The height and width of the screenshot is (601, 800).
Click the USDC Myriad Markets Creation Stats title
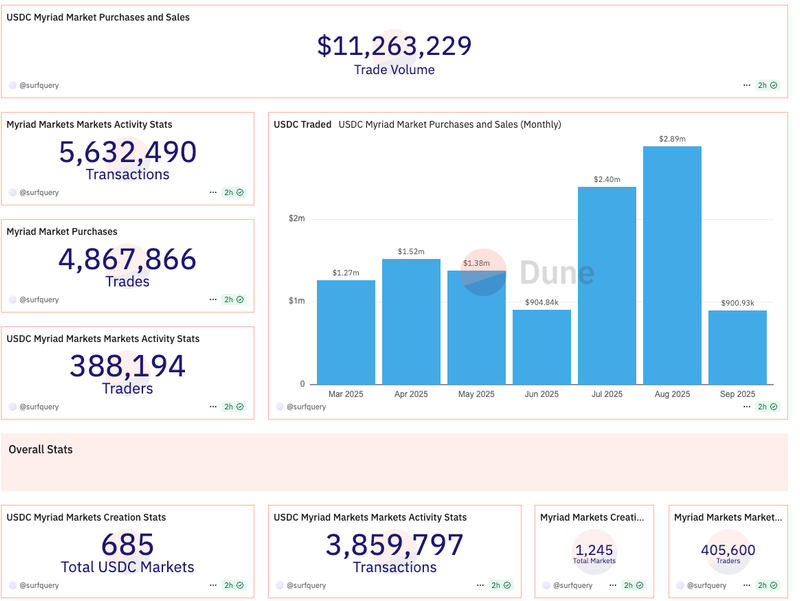click(86, 518)
